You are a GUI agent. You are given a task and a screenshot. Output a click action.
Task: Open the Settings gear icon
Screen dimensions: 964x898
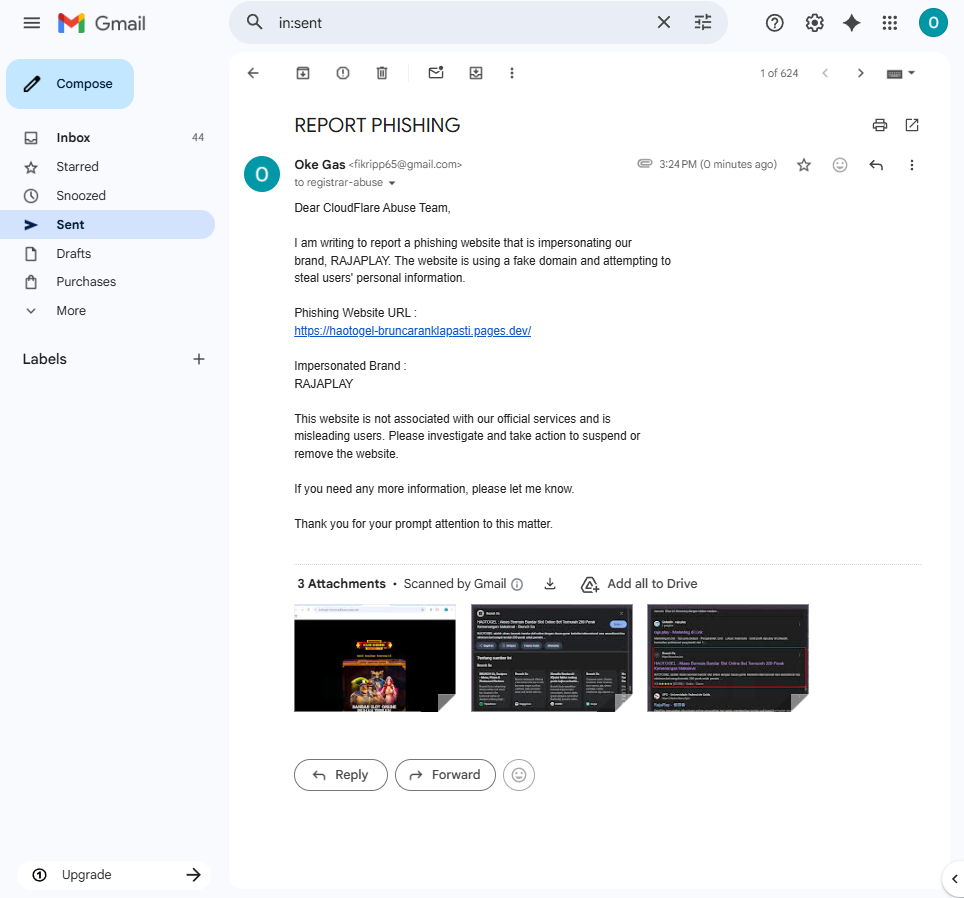tap(814, 23)
